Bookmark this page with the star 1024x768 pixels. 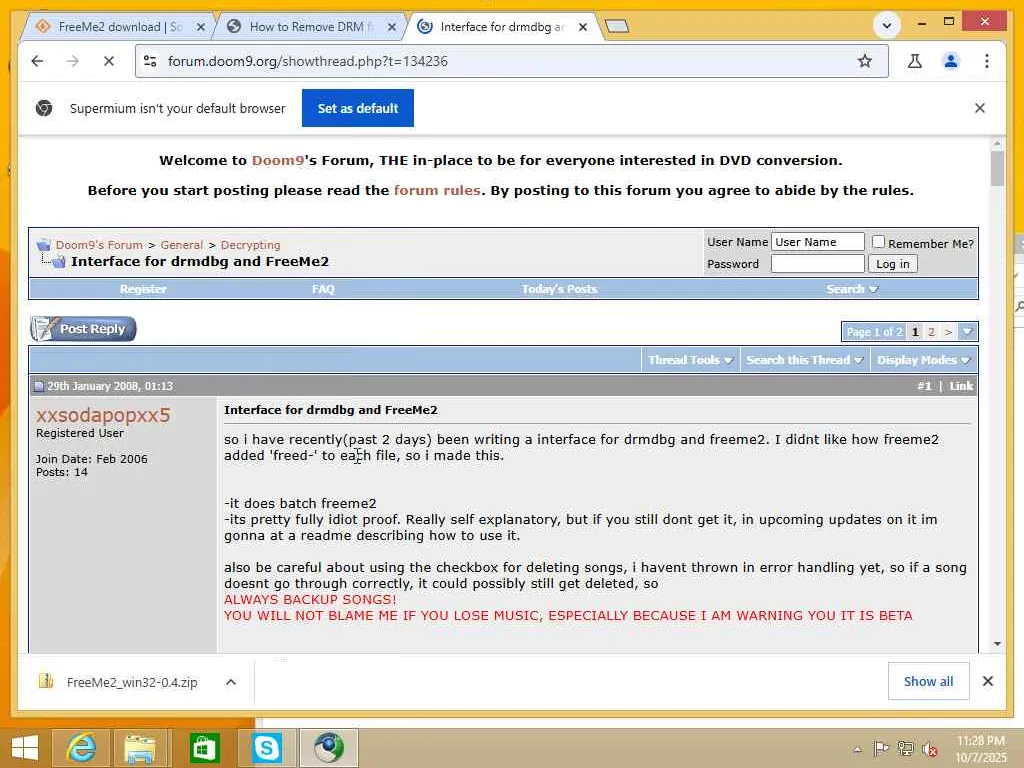865,61
